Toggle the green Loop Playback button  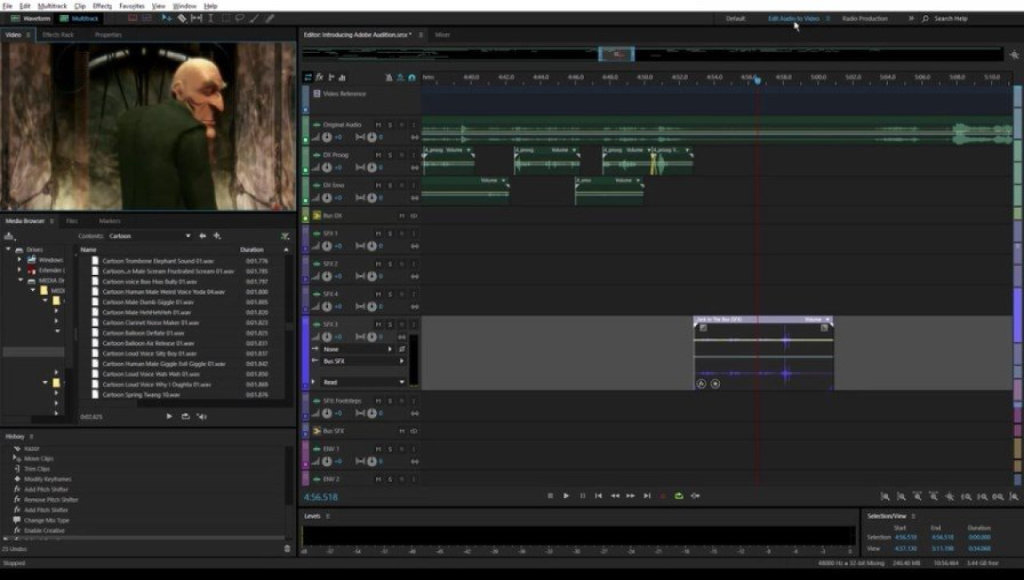pyautogui.click(x=679, y=496)
